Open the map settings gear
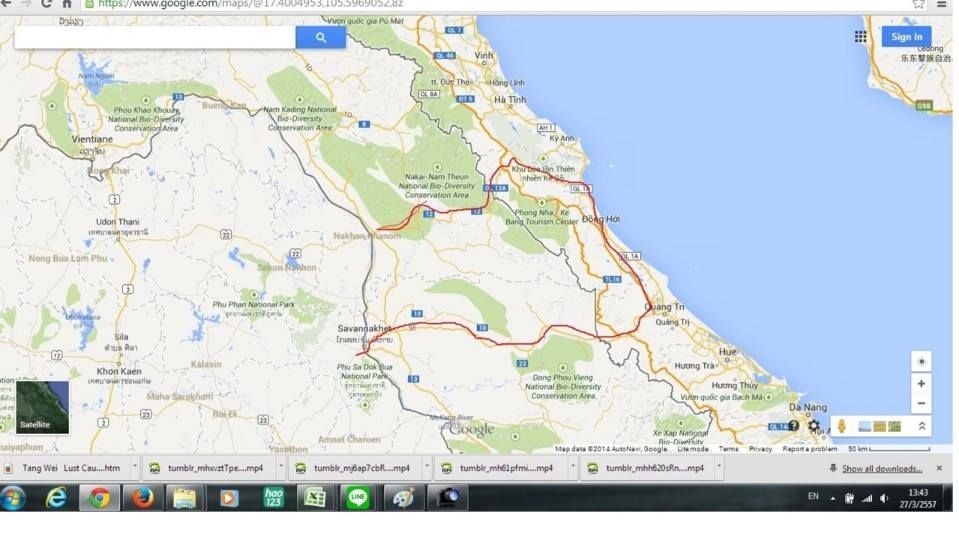Image resolution: width=959 pixels, height=539 pixels. click(x=814, y=426)
